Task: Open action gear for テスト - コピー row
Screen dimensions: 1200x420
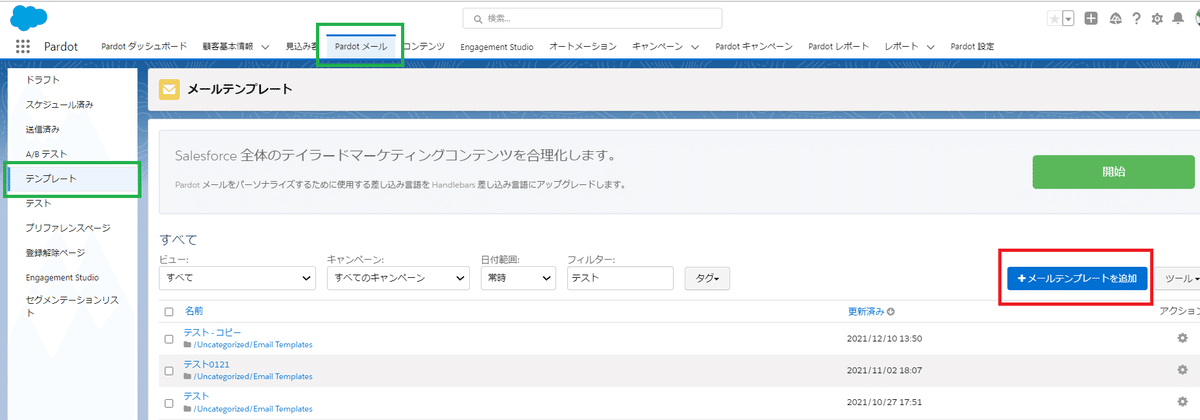Action: click(x=1182, y=338)
